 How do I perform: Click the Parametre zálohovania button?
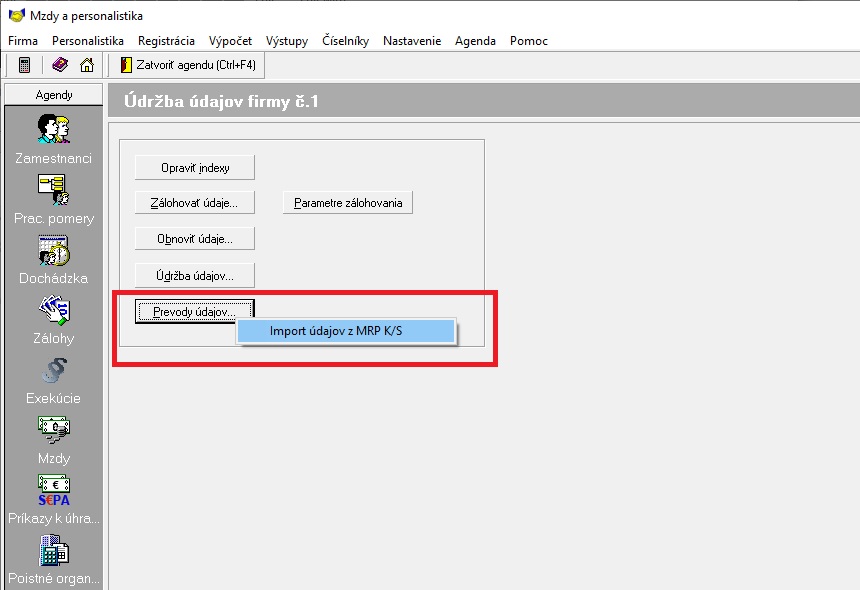coord(348,203)
